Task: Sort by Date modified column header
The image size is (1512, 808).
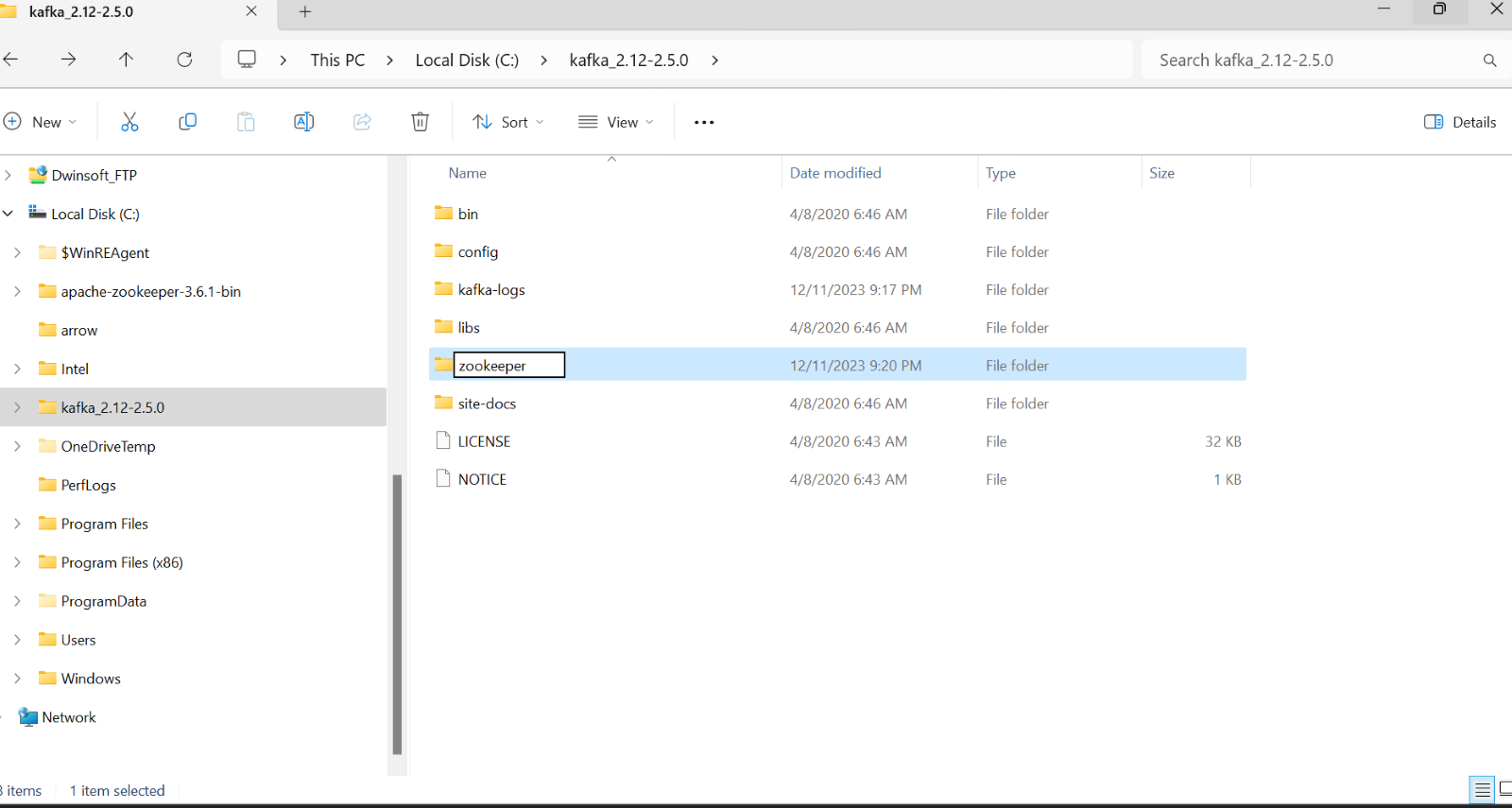Action: (835, 173)
